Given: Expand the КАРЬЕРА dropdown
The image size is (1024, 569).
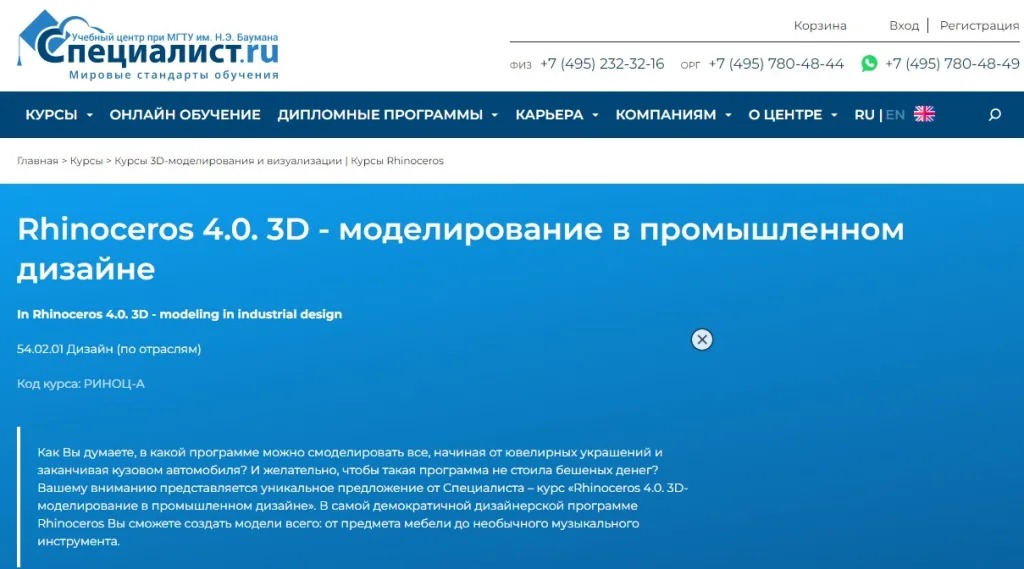Looking at the screenshot, I should pos(556,115).
